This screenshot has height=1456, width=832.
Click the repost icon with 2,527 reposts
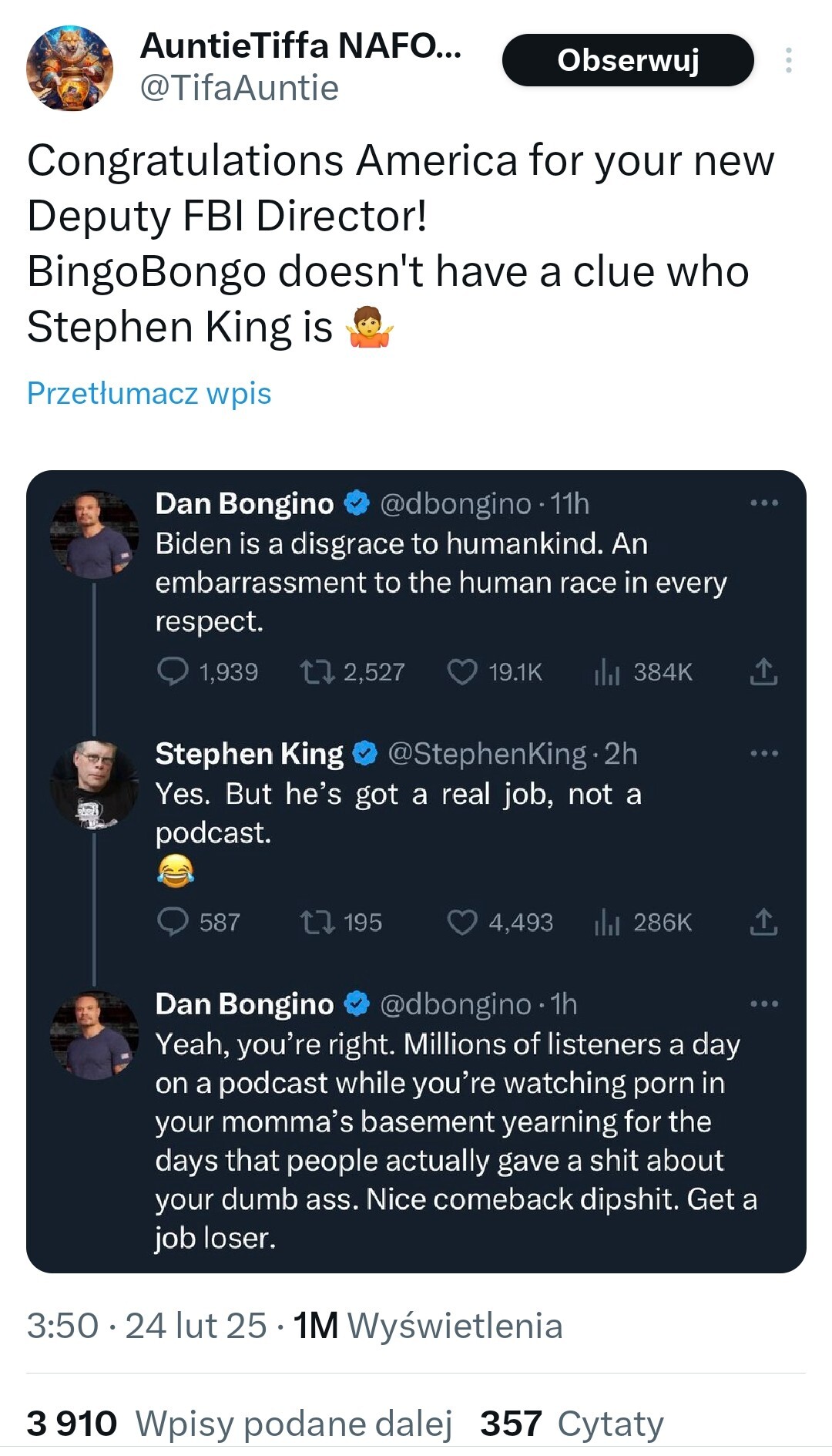(317, 671)
